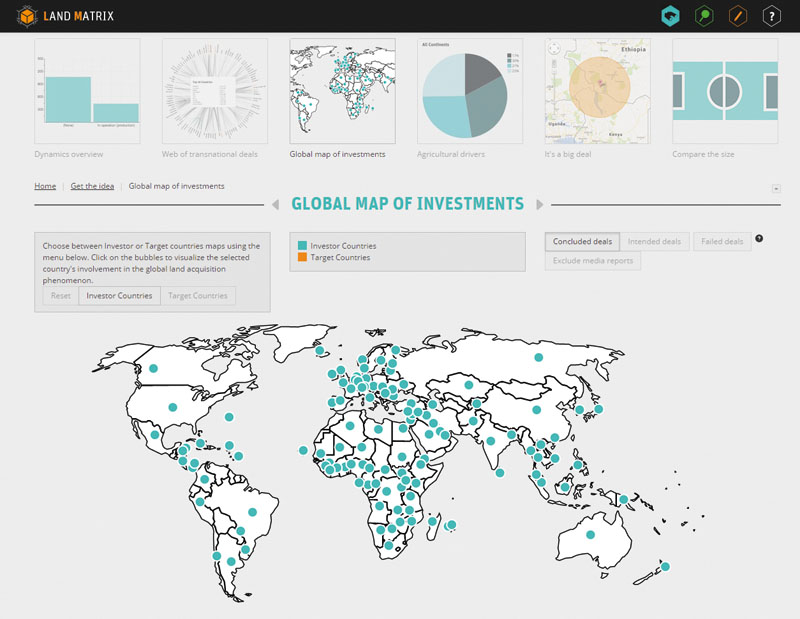800x619 pixels.
Task: Switch to Target Countries map
Action: point(197,296)
